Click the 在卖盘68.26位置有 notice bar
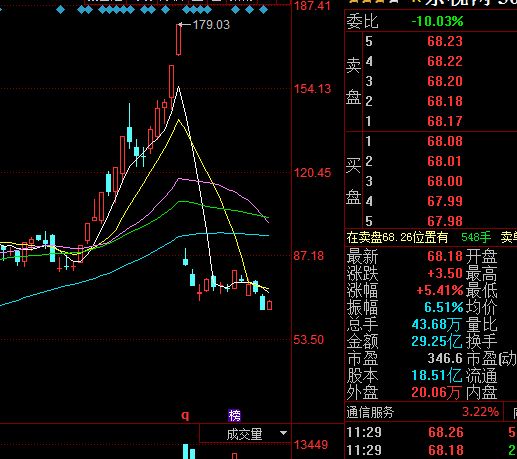The height and width of the screenshot is (459, 517). [x=397, y=237]
